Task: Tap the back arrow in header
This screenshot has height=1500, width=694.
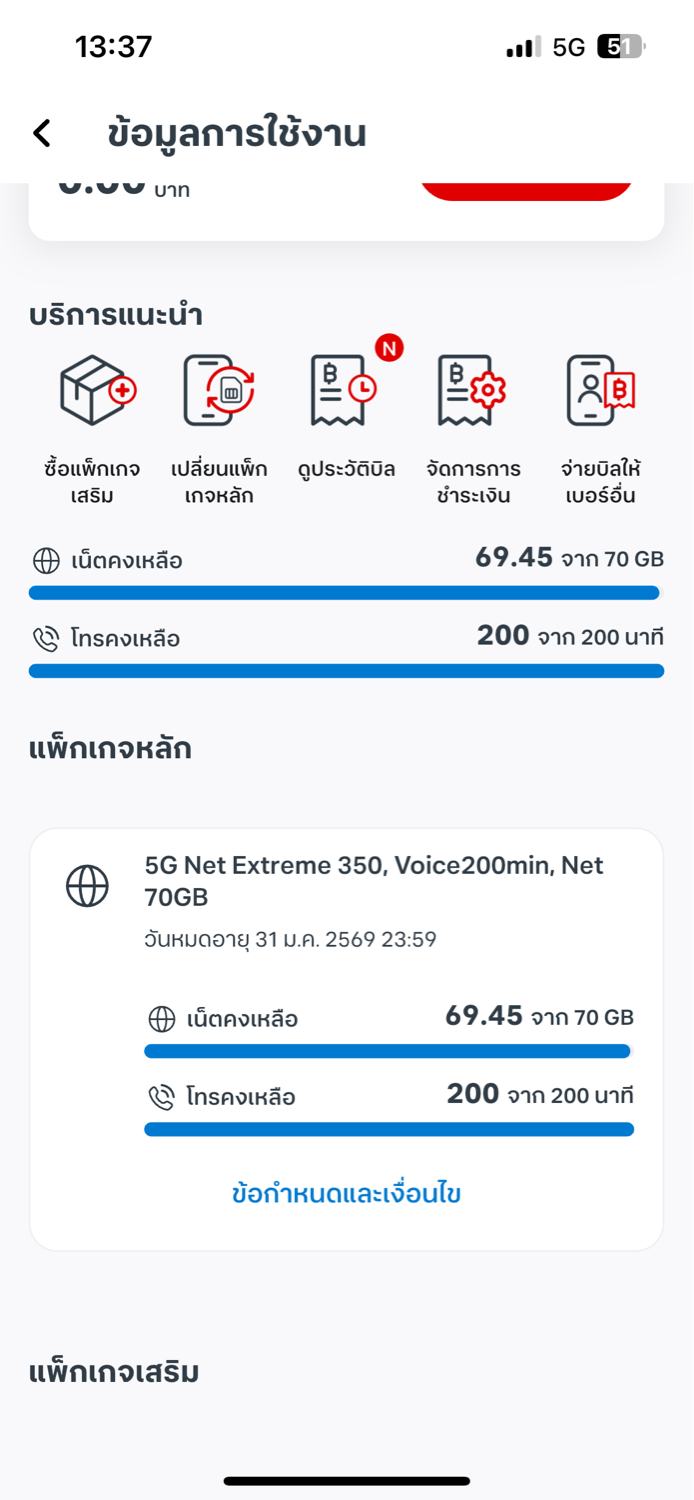Action: click(x=42, y=133)
